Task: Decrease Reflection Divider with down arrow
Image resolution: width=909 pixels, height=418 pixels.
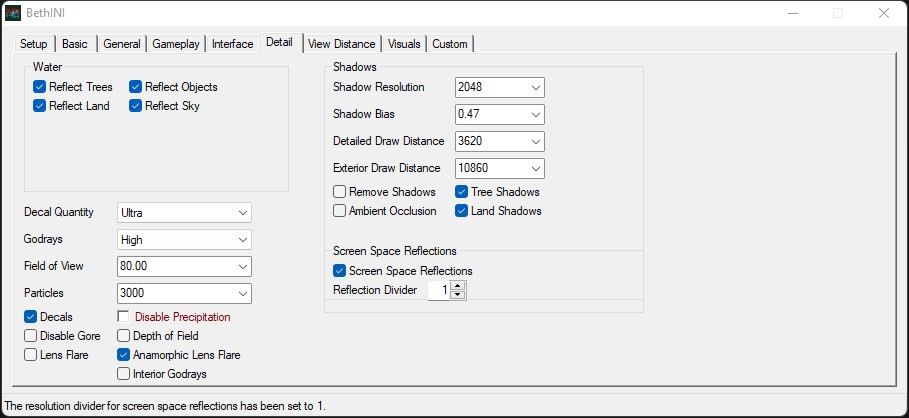Action: (458, 295)
